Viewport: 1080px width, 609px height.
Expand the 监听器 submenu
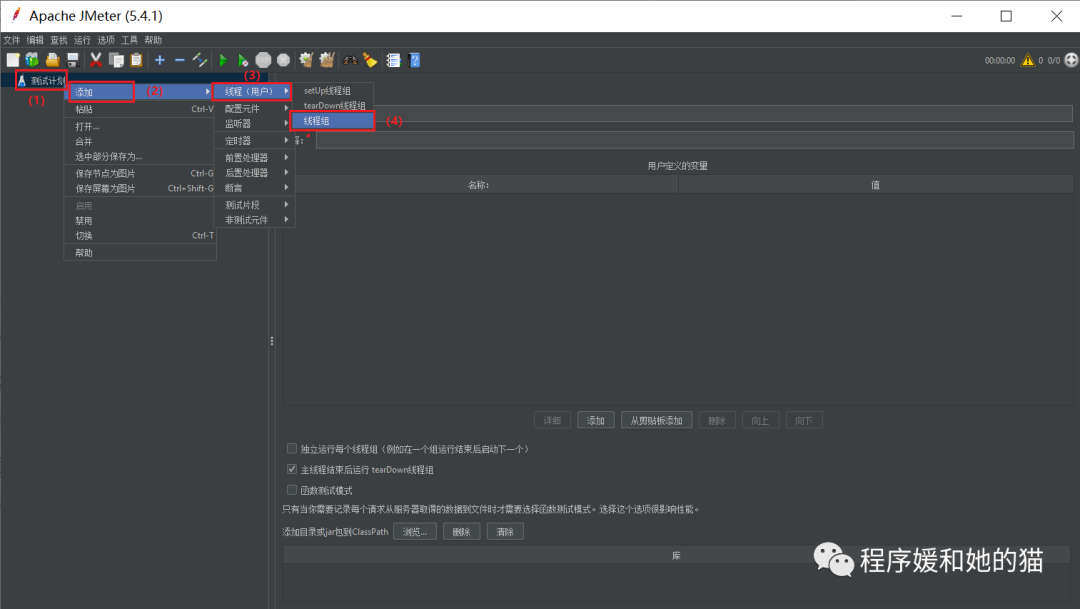click(x=253, y=123)
